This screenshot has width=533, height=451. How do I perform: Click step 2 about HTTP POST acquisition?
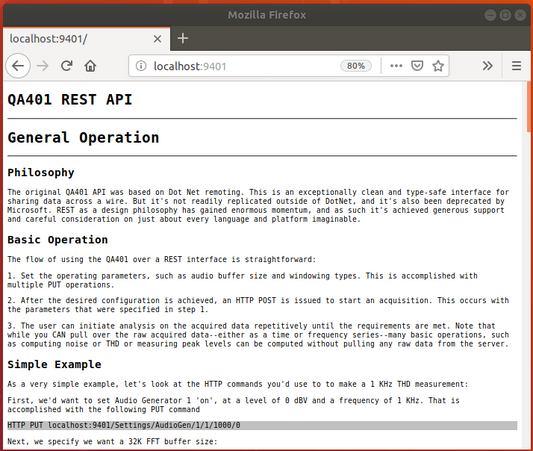tap(258, 305)
